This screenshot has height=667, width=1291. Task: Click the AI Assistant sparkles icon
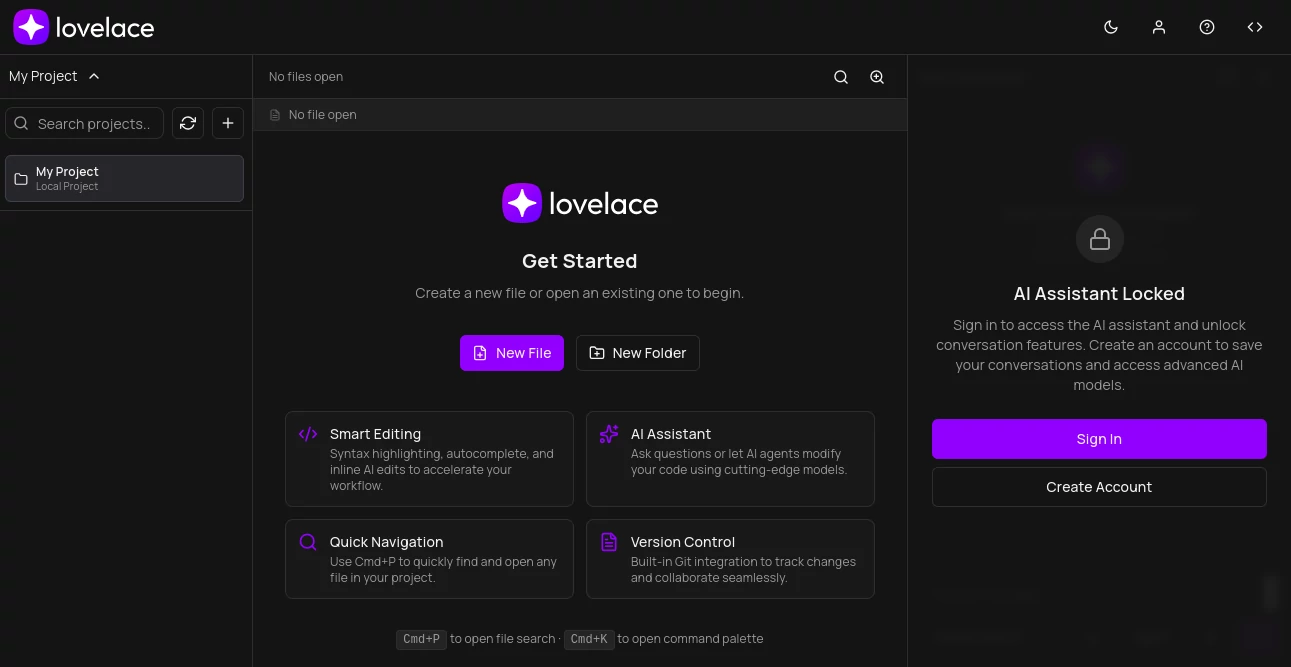(x=609, y=434)
